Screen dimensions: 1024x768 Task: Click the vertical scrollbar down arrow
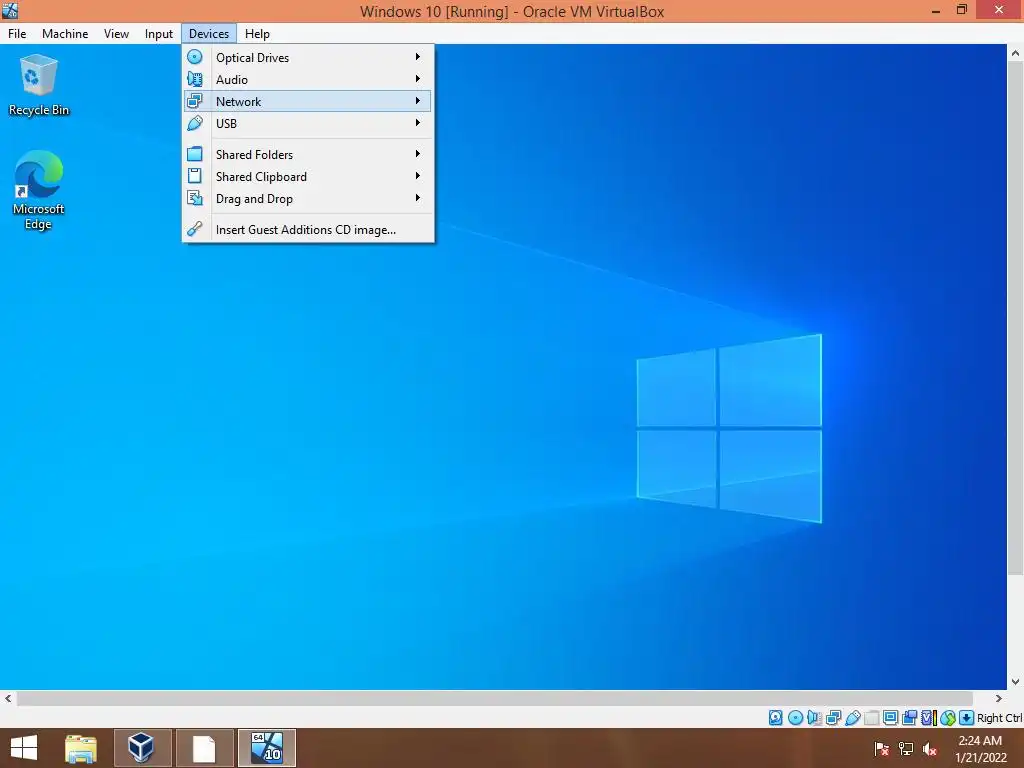(1016, 682)
